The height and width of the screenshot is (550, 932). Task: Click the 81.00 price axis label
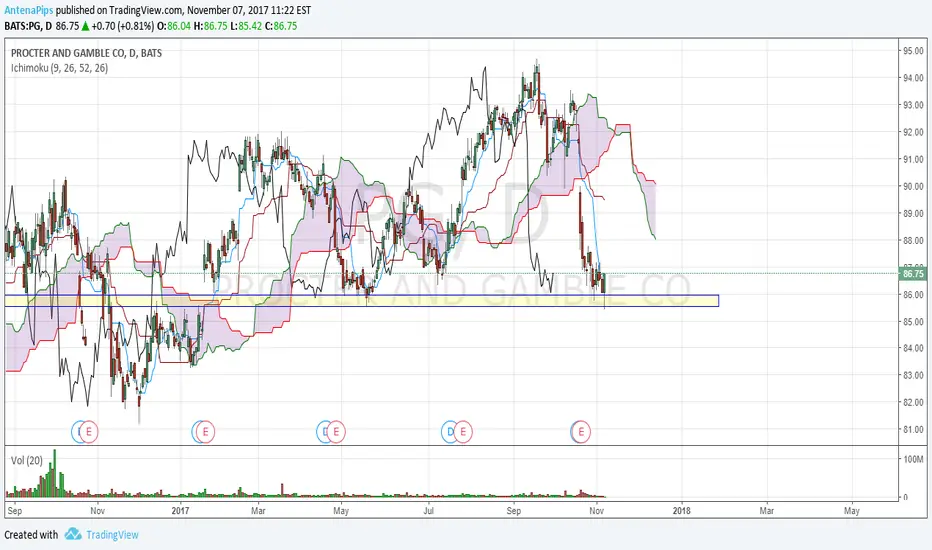pos(914,429)
